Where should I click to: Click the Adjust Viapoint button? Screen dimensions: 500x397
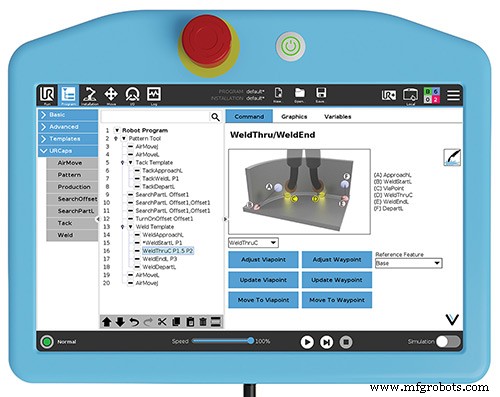click(x=263, y=260)
